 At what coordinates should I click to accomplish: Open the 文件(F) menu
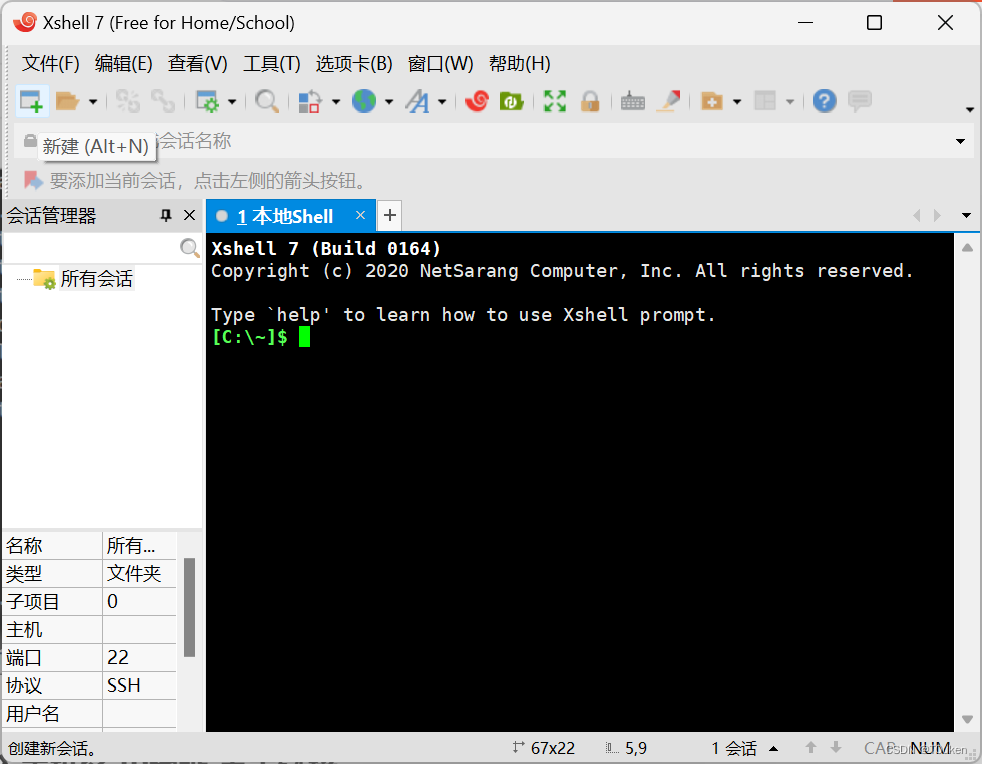pyautogui.click(x=51, y=63)
